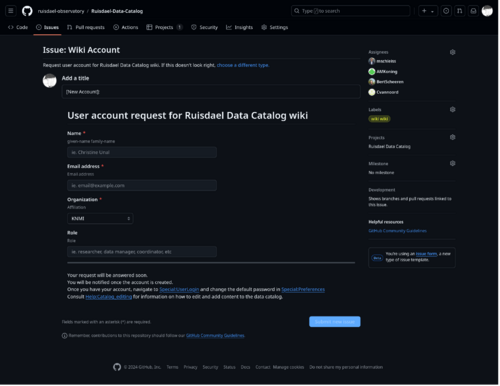This screenshot has height=386, width=500.
Task: Open the Special:UserLogin link
Action: tap(179, 289)
